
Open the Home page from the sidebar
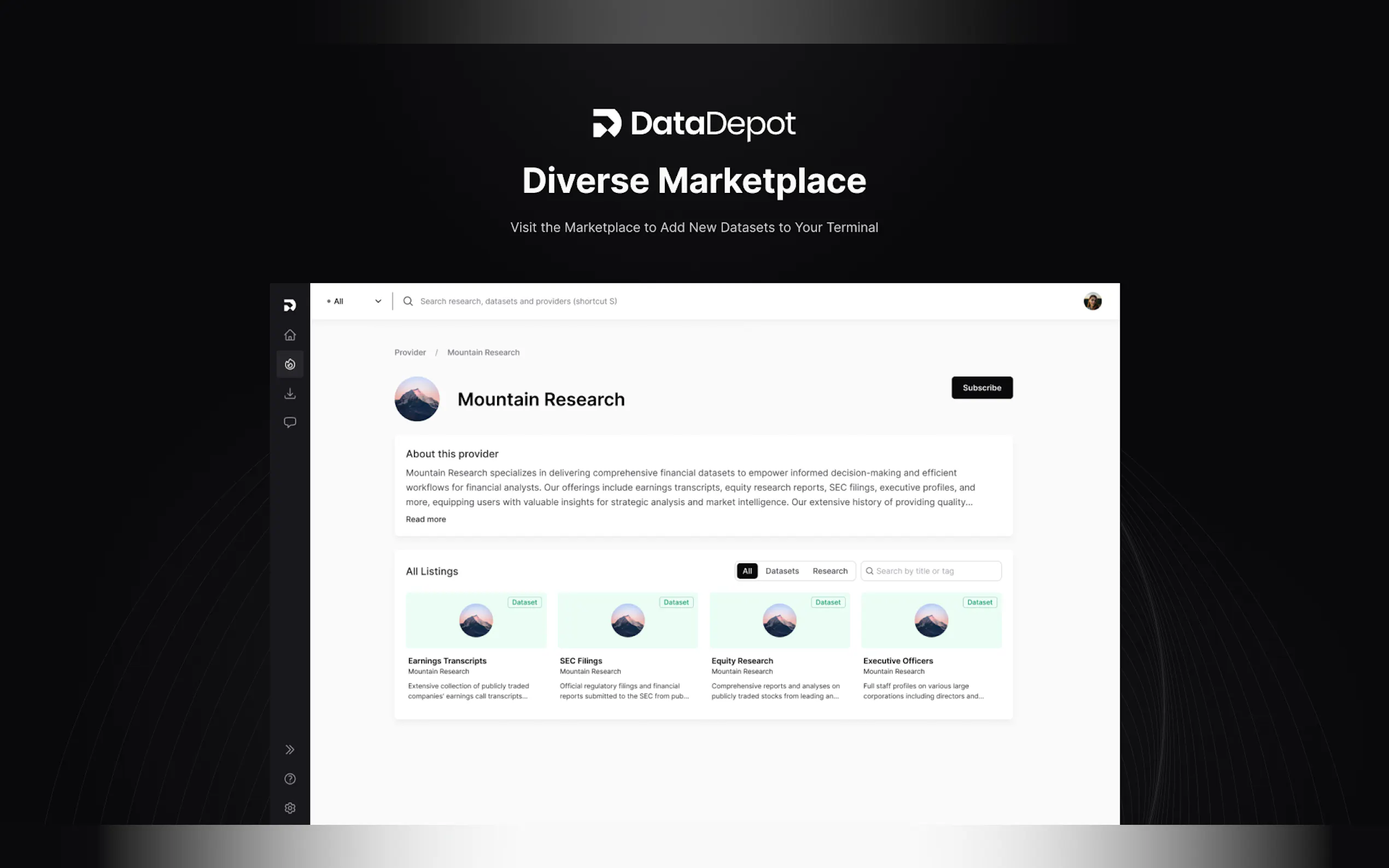click(289, 335)
